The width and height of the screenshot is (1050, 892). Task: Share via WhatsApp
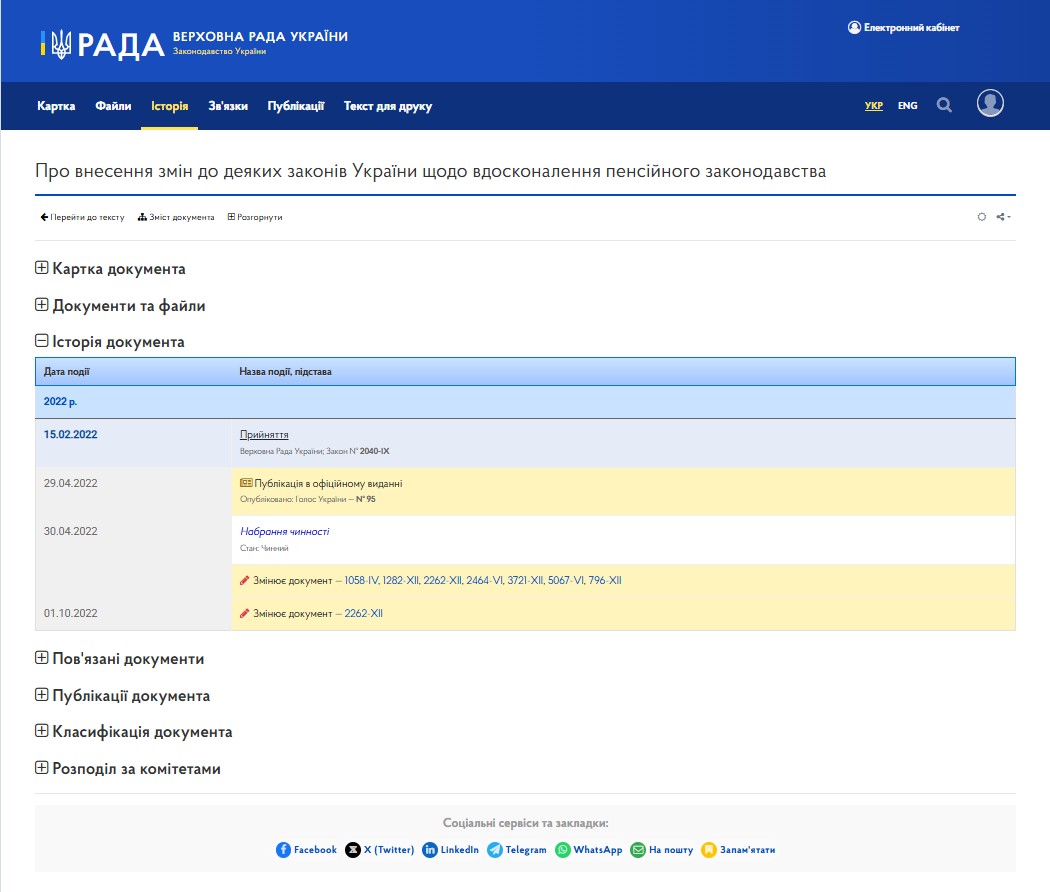pos(589,850)
